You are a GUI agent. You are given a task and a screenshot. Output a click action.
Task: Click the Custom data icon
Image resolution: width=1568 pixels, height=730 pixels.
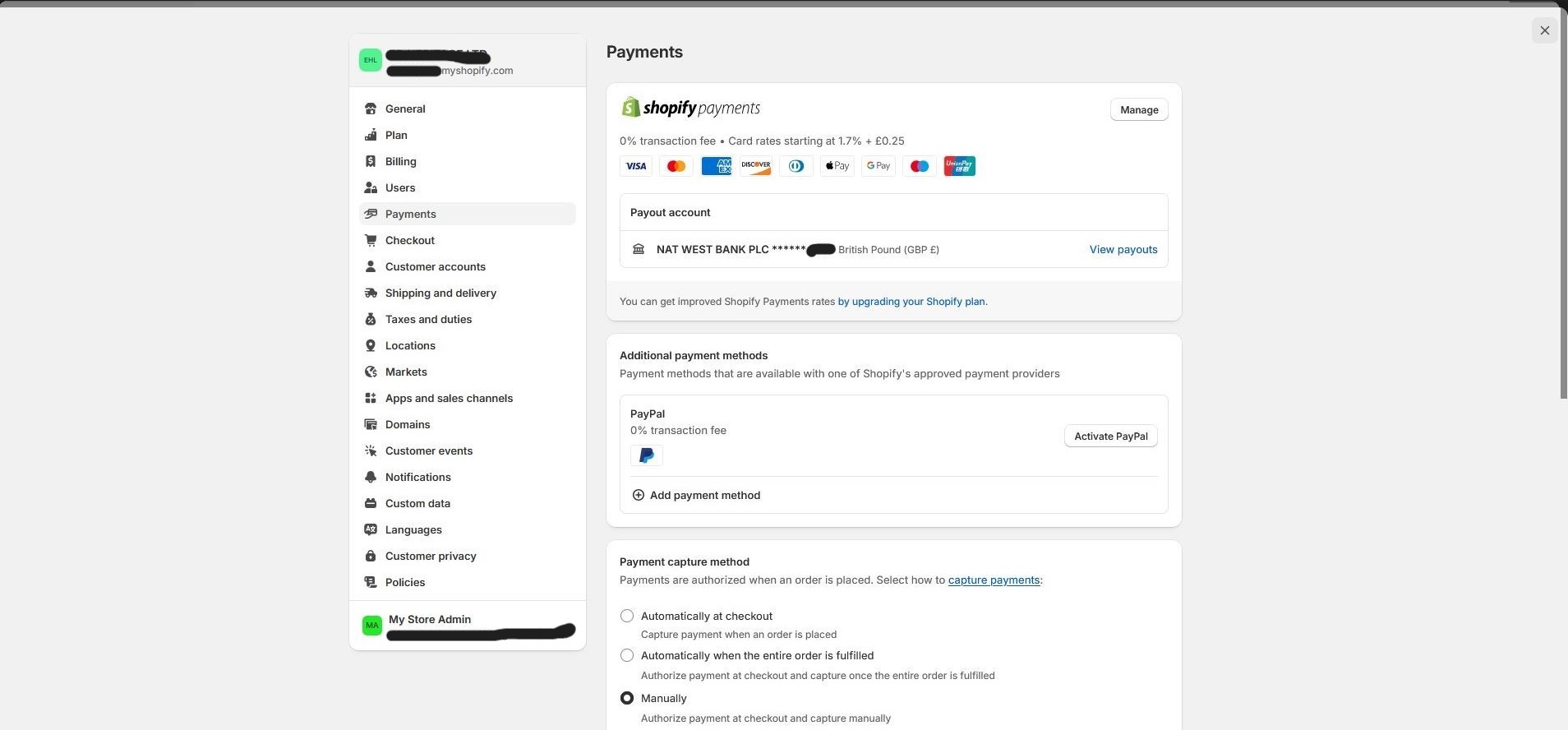click(x=371, y=503)
